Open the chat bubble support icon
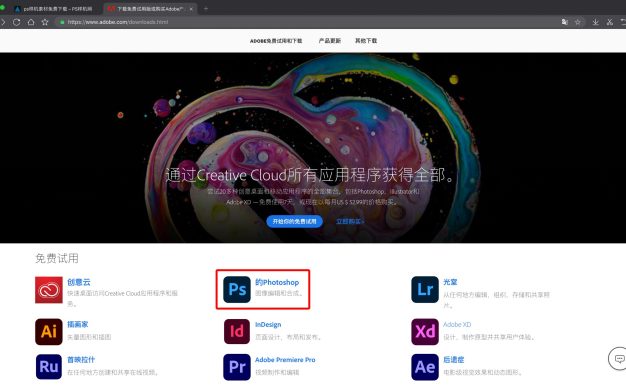Viewport: 626px width, 386px height. coord(618,359)
